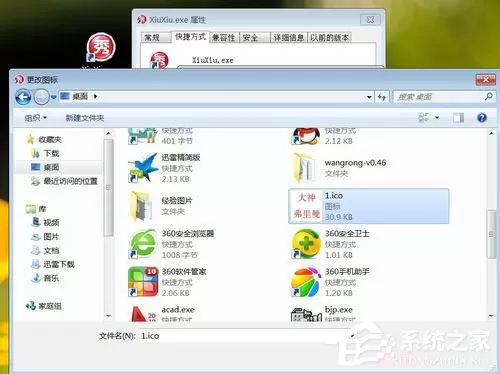Click the magnifier search icon
The height and width of the screenshot is (374, 500).
(489, 97)
